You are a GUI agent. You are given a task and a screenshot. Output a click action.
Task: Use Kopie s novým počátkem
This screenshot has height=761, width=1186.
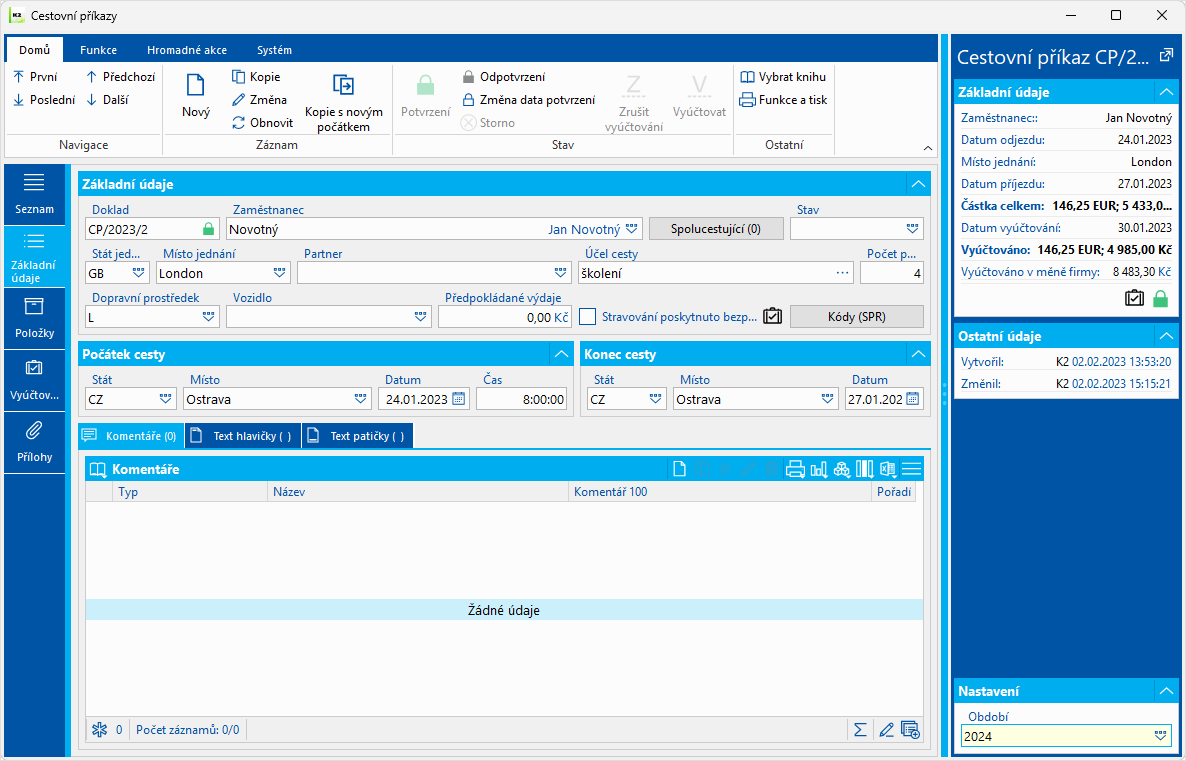click(344, 103)
